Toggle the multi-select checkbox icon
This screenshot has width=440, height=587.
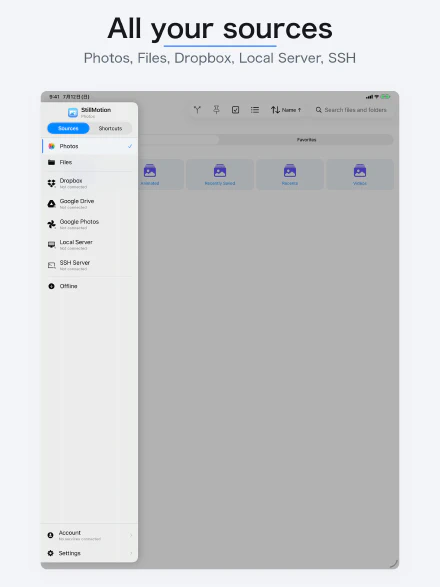236,110
